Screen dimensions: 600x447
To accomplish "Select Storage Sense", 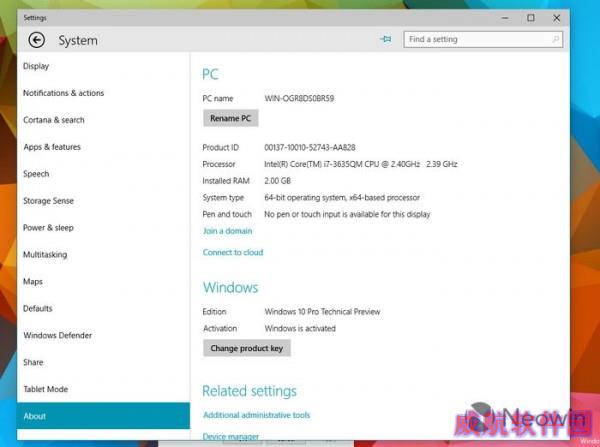I will coord(48,201).
